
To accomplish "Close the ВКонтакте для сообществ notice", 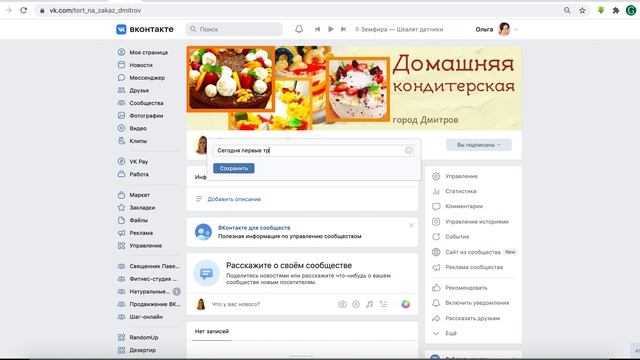I will 411,225.
